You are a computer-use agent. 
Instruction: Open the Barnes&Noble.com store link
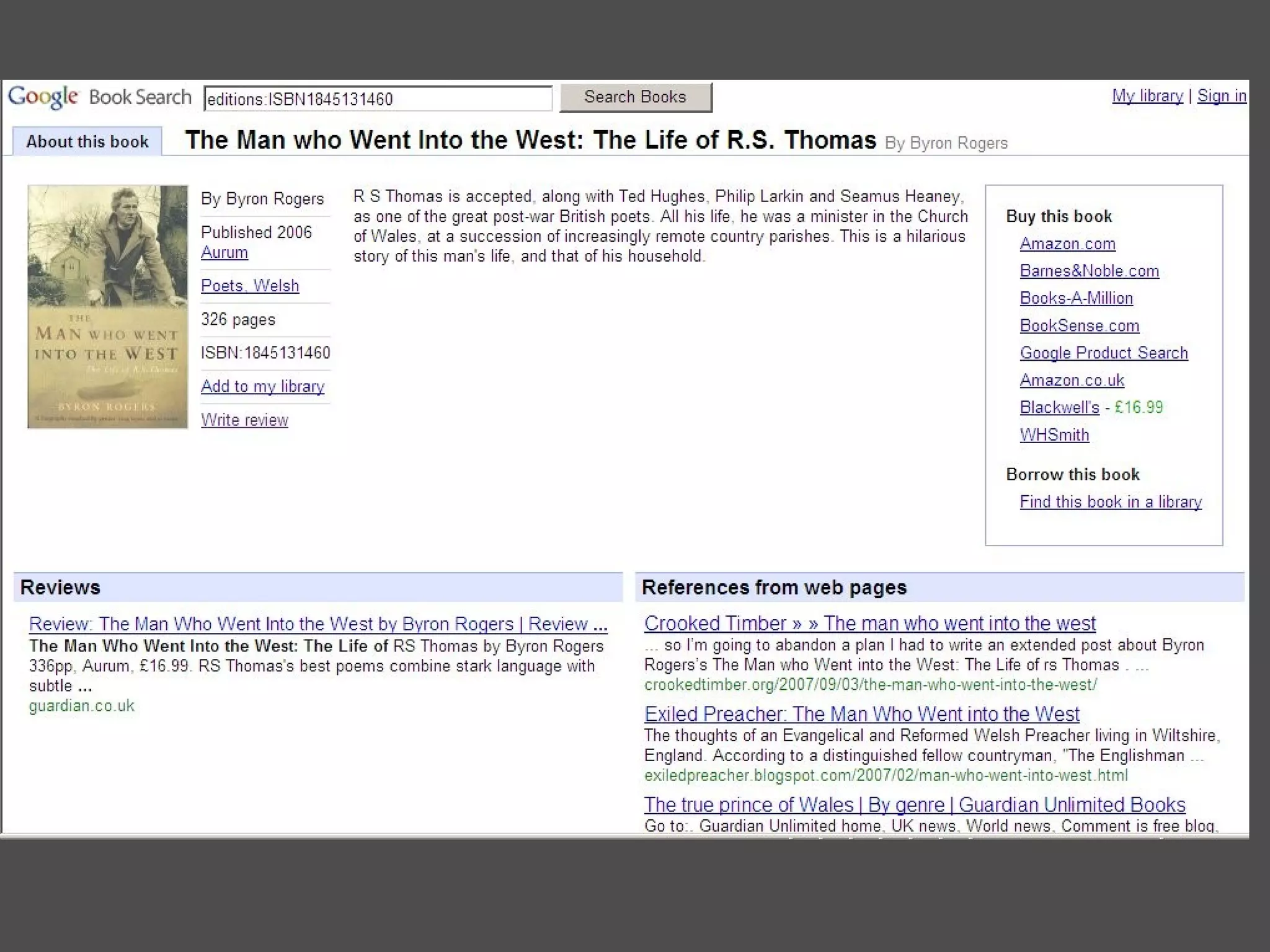[x=1089, y=271]
